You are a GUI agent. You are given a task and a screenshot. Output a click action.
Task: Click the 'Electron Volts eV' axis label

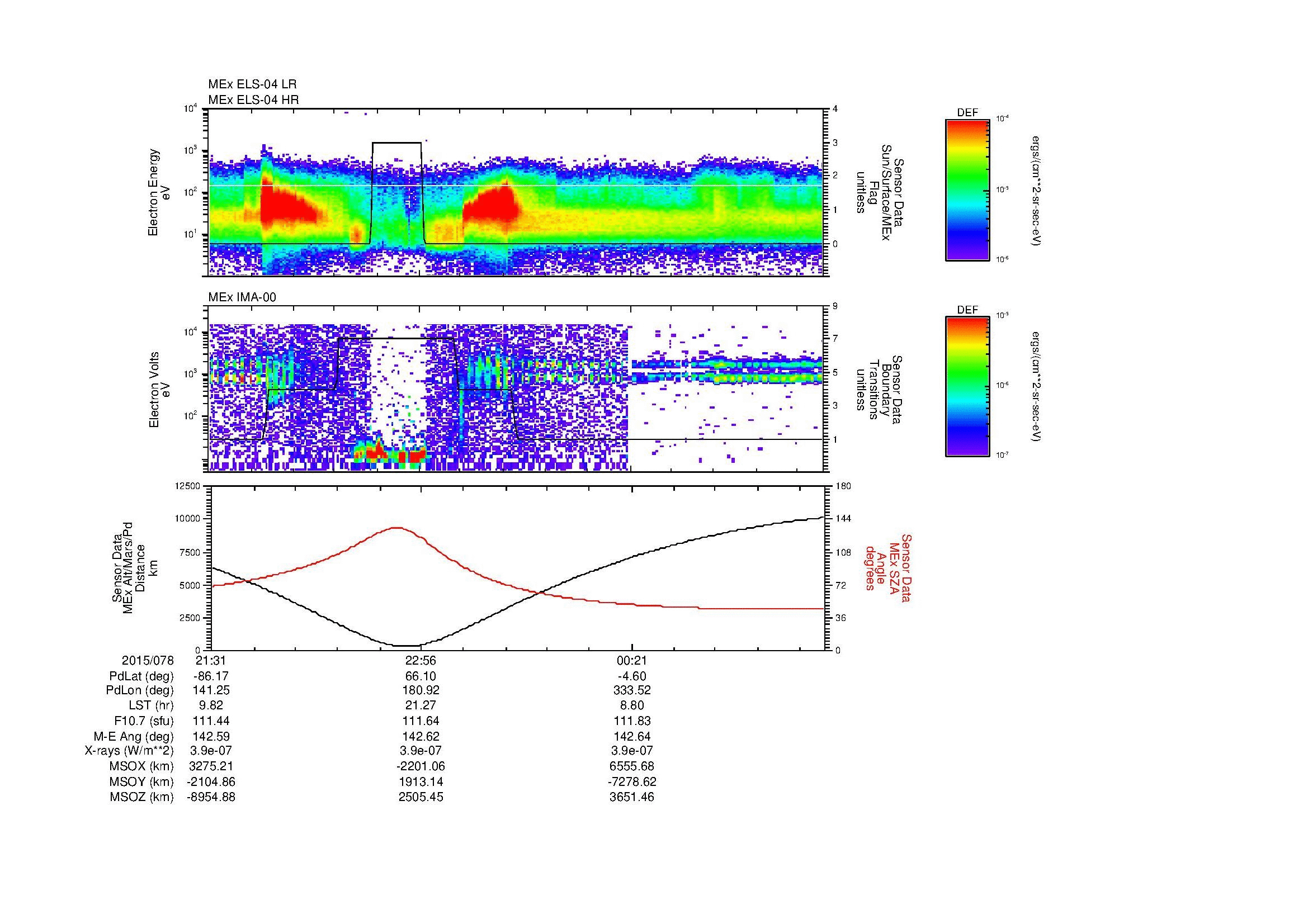[x=159, y=390]
